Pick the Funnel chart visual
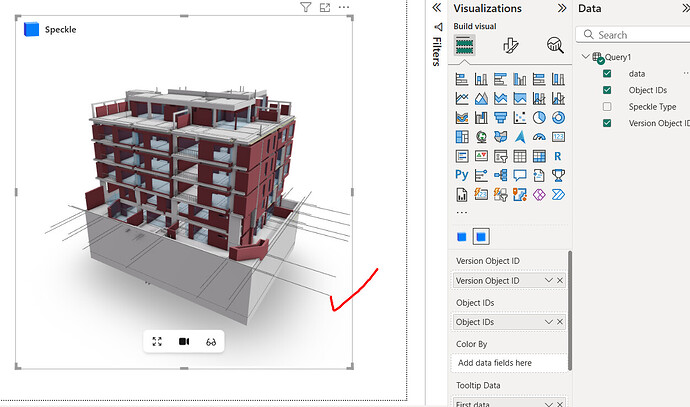The image size is (690, 407). coord(500,117)
